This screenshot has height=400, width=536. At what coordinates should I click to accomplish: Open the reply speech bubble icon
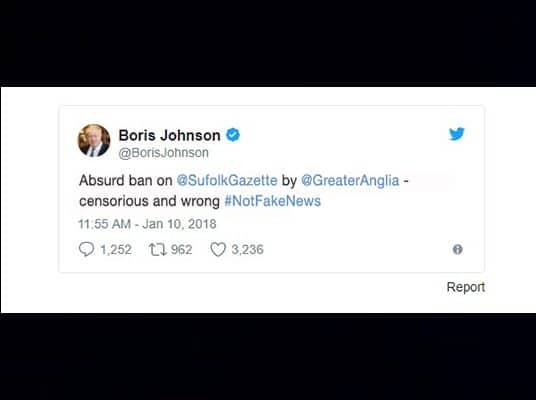point(86,249)
